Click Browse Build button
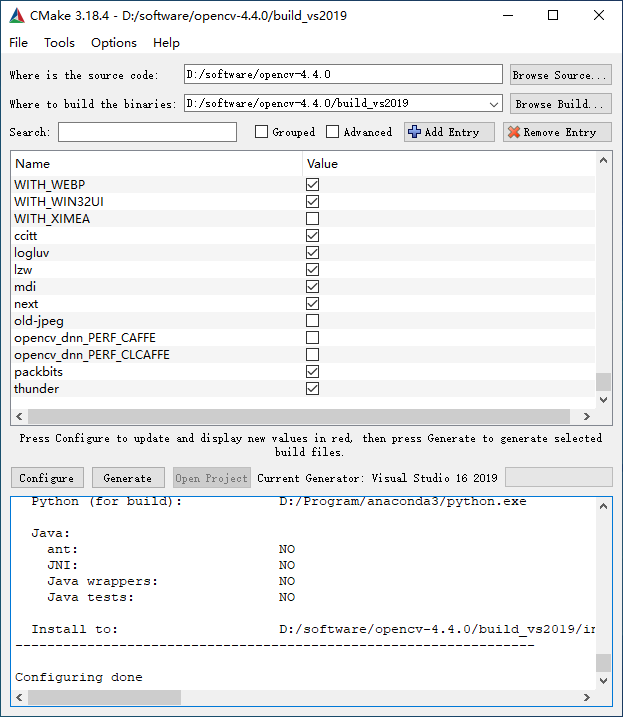 560,104
